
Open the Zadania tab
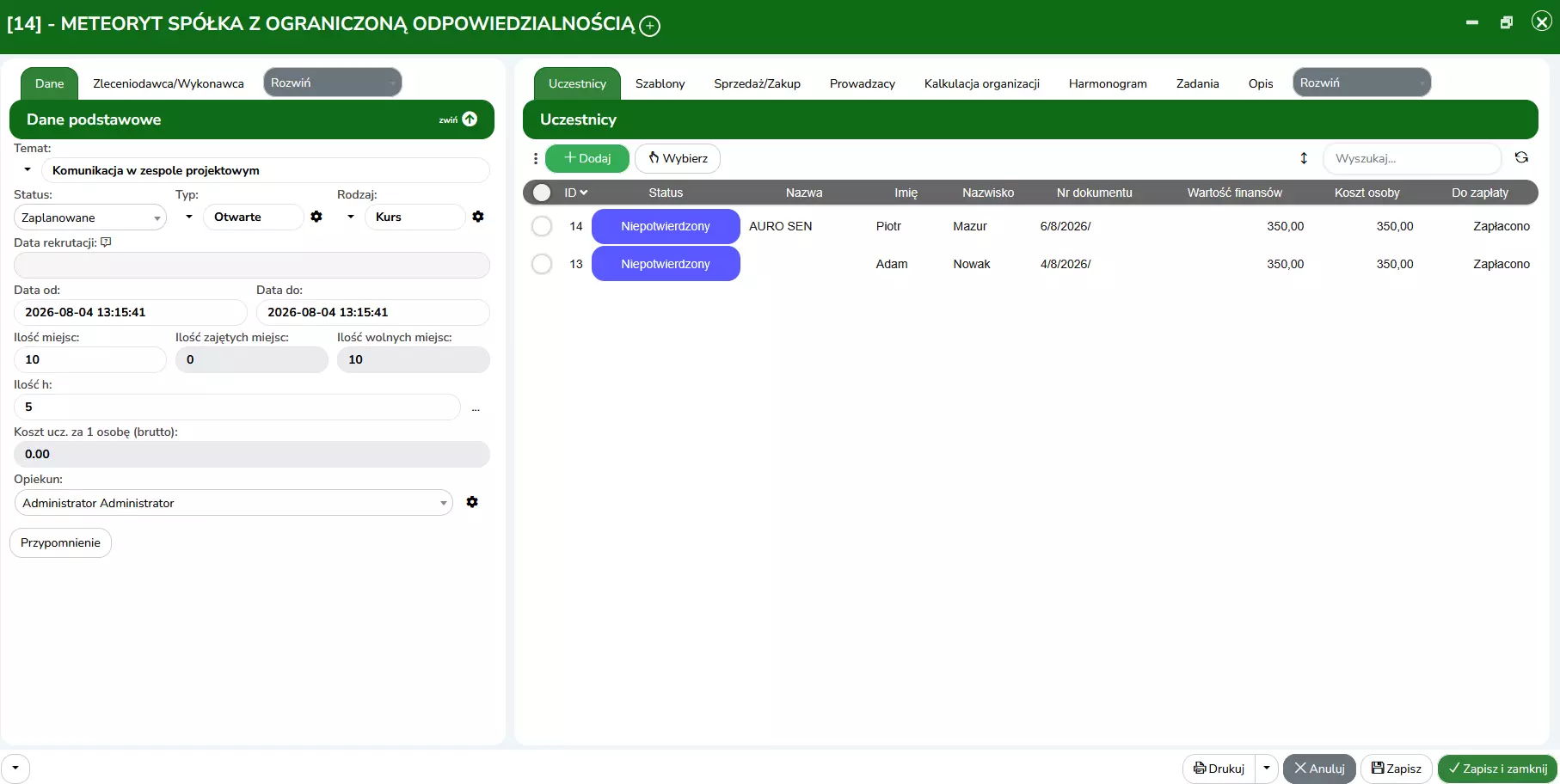point(1198,83)
